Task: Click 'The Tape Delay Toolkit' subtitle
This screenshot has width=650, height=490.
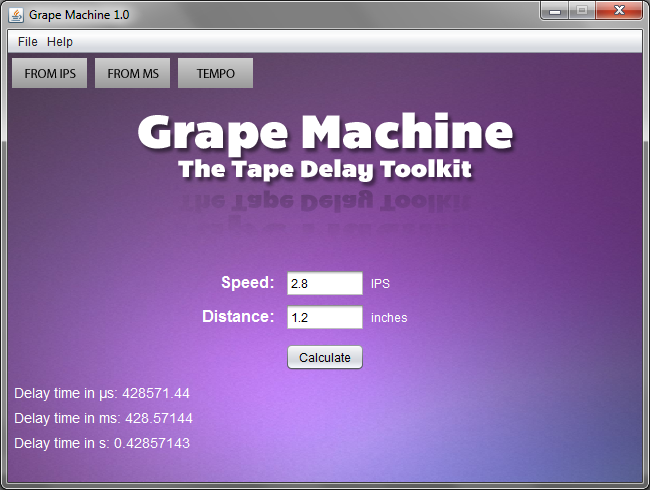Action: (325, 170)
